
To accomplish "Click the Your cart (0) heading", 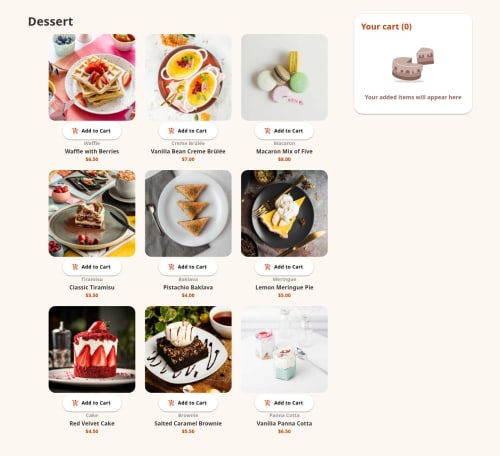I will (386, 27).
